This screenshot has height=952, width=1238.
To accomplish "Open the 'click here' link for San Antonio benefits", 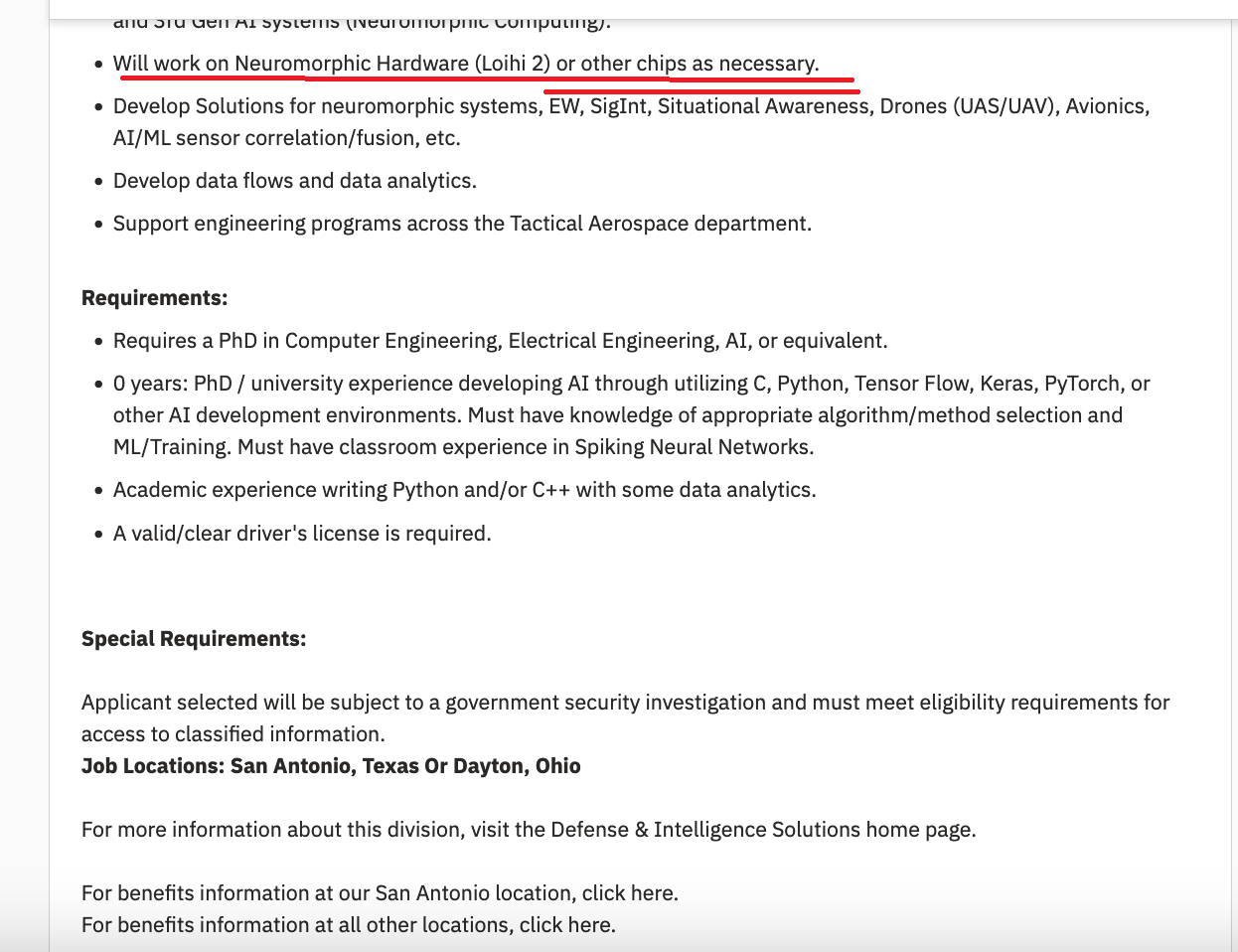I will [627, 893].
